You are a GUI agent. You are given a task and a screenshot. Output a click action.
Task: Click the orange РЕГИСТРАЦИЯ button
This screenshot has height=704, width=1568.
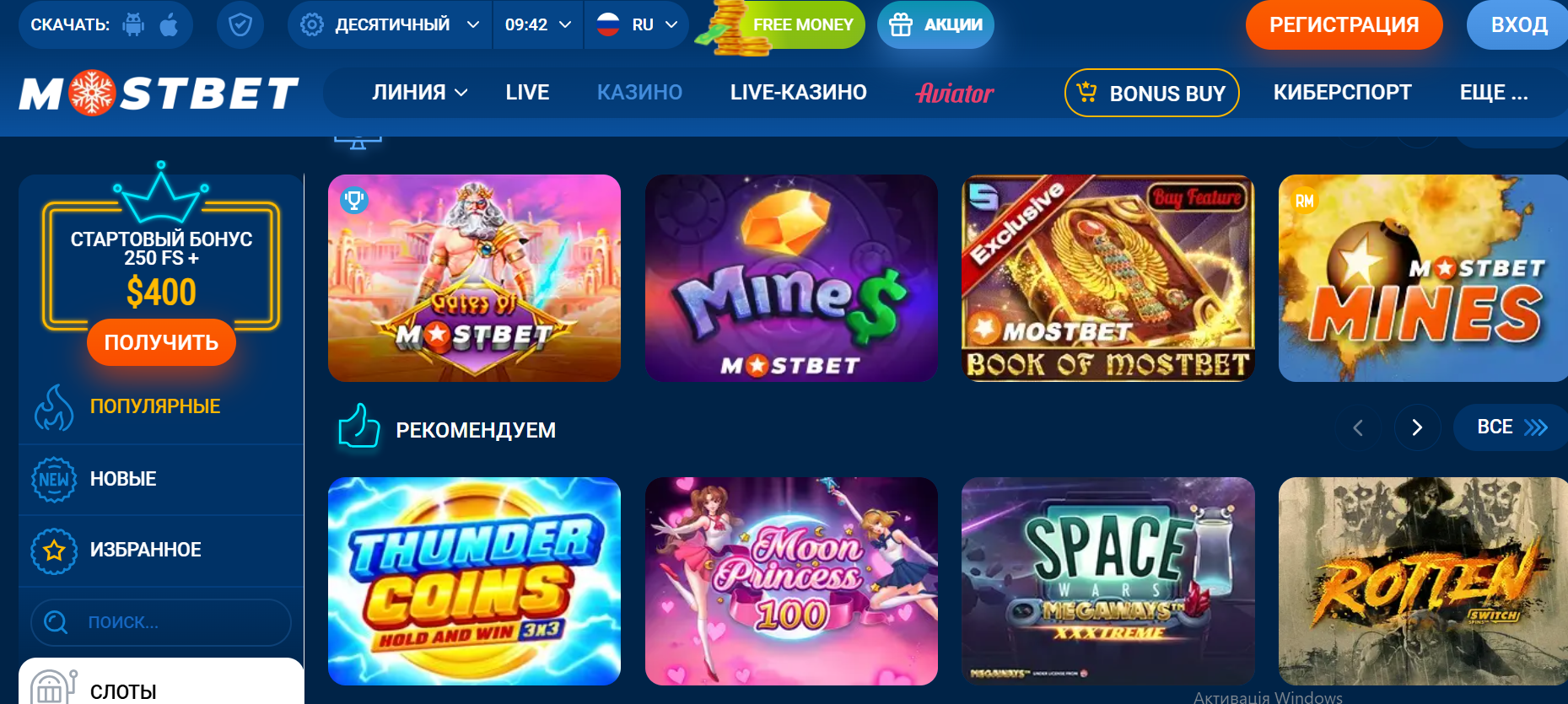1344,24
